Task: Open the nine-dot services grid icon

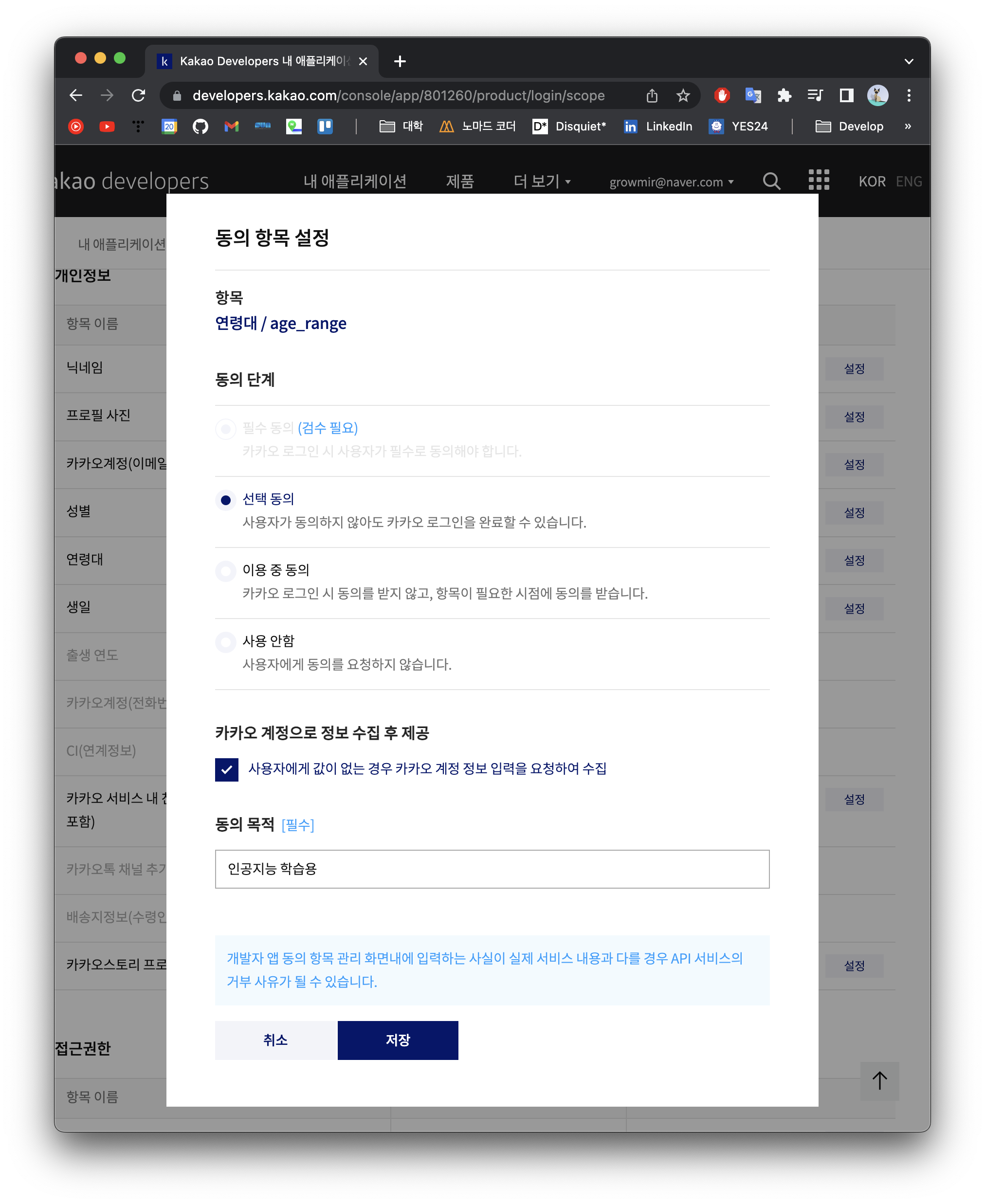Action: (x=818, y=180)
